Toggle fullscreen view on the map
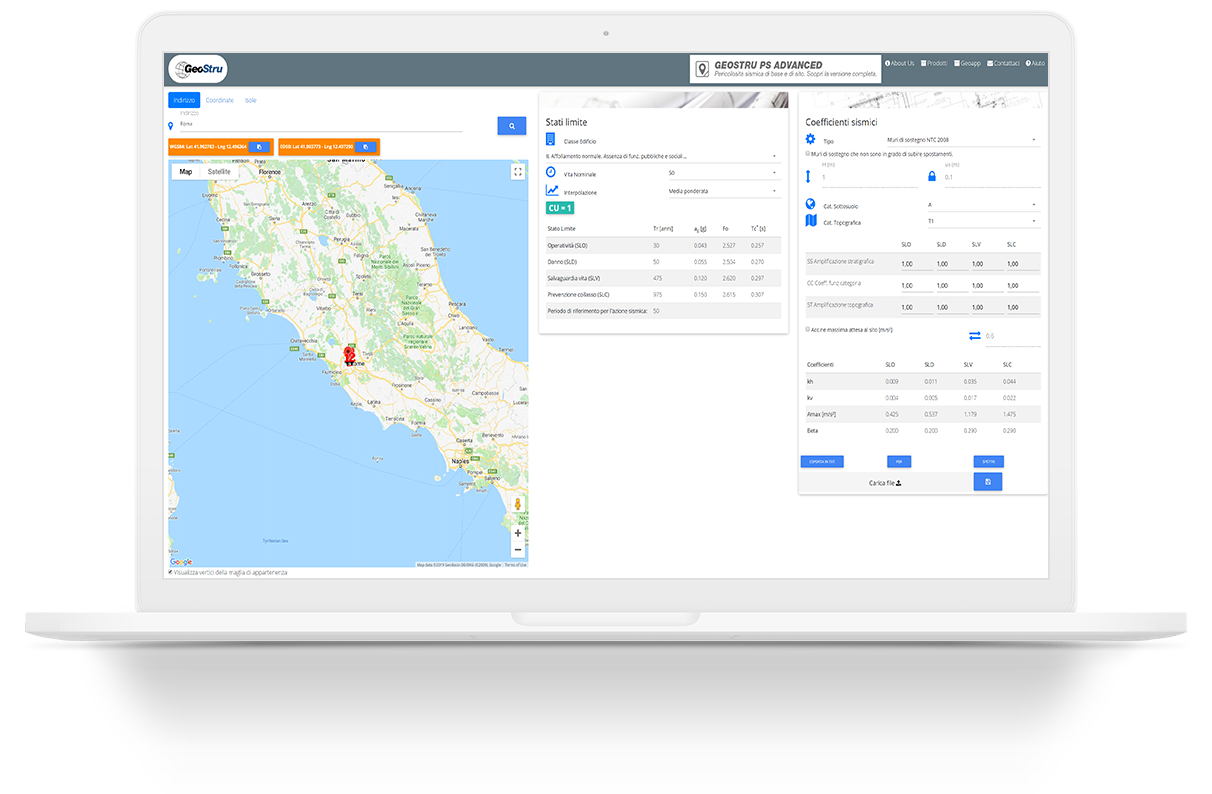Screen dimensions: 1212x794 [517, 172]
